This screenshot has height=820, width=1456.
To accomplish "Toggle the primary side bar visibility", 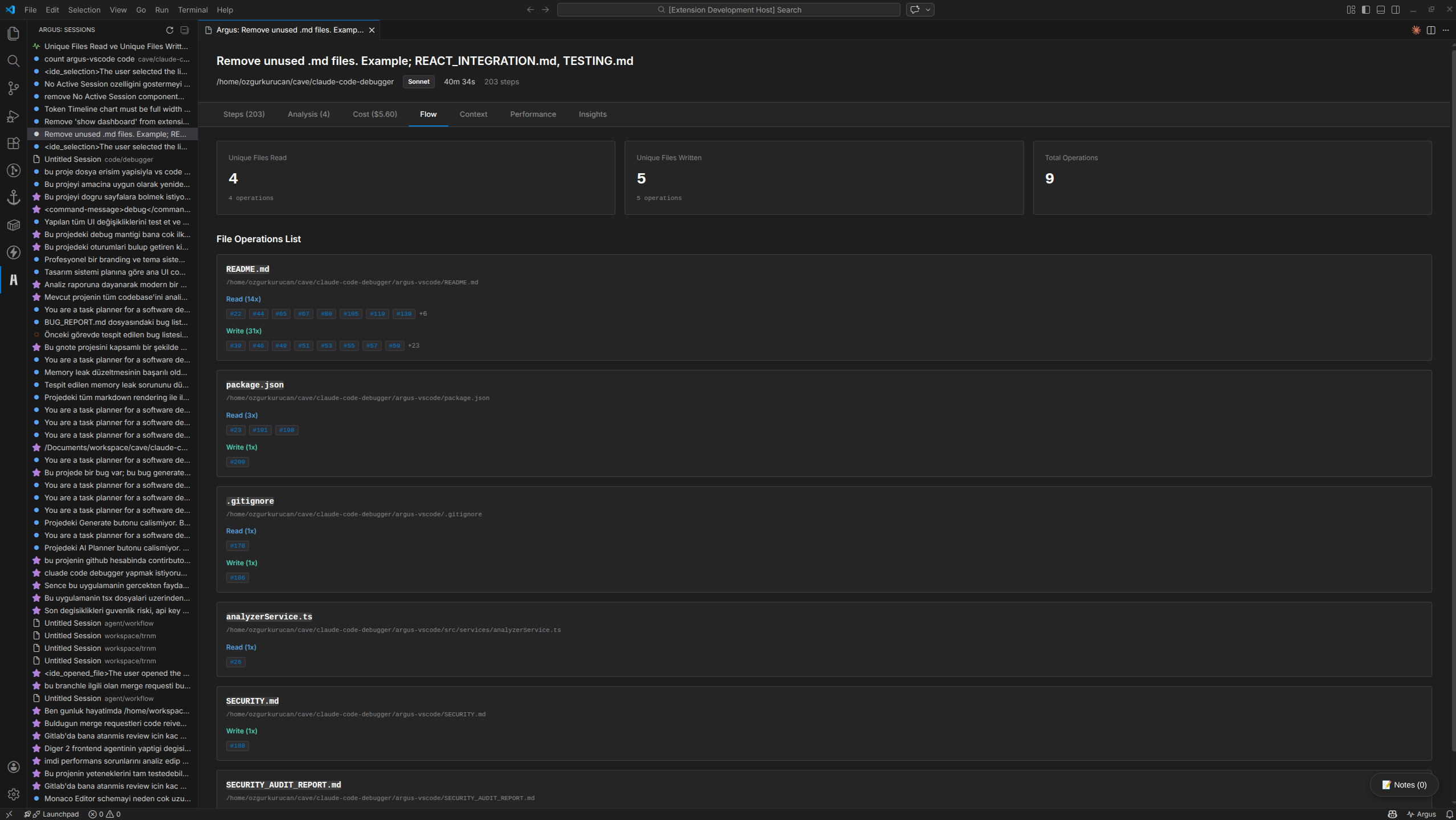I will [1365, 9].
